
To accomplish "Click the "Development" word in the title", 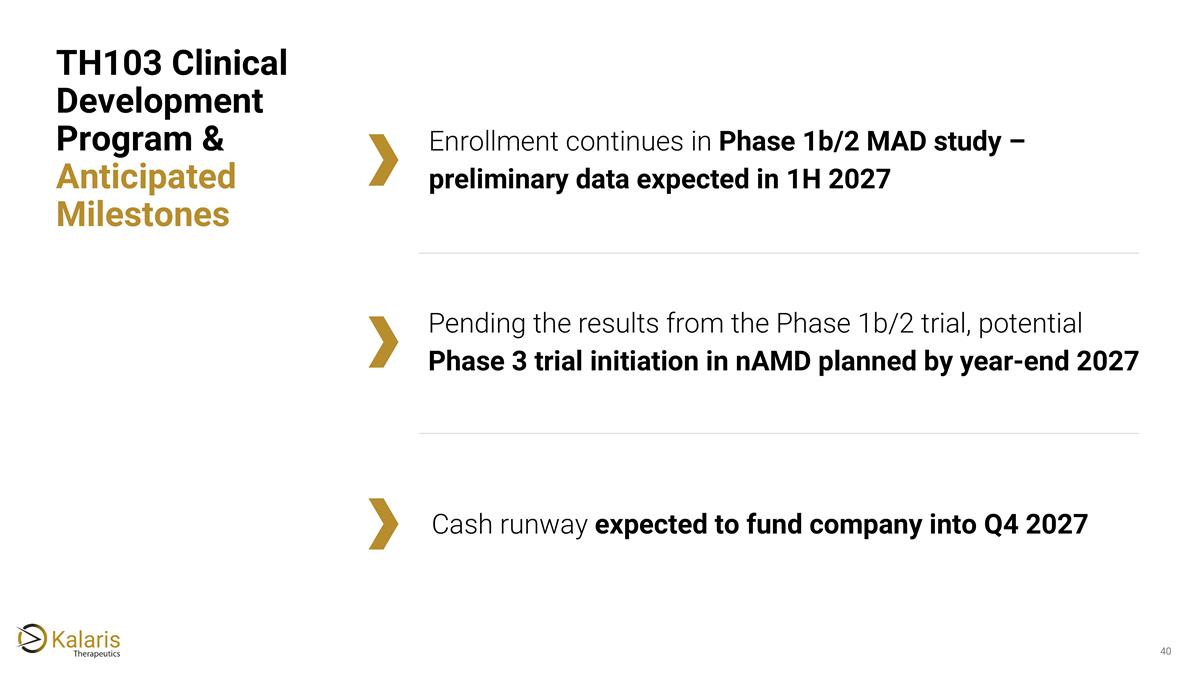I will [160, 101].
